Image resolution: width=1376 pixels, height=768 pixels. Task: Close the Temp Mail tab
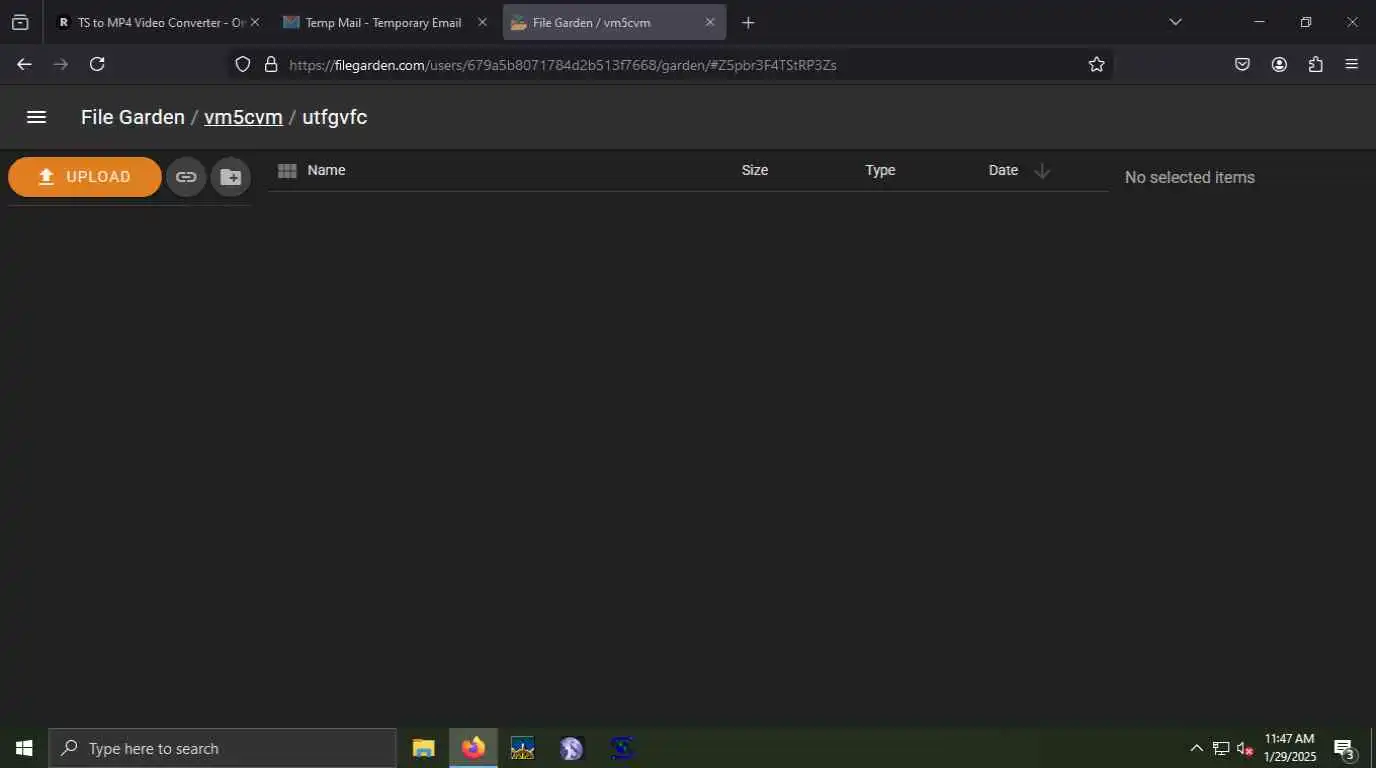[x=483, y=22]
